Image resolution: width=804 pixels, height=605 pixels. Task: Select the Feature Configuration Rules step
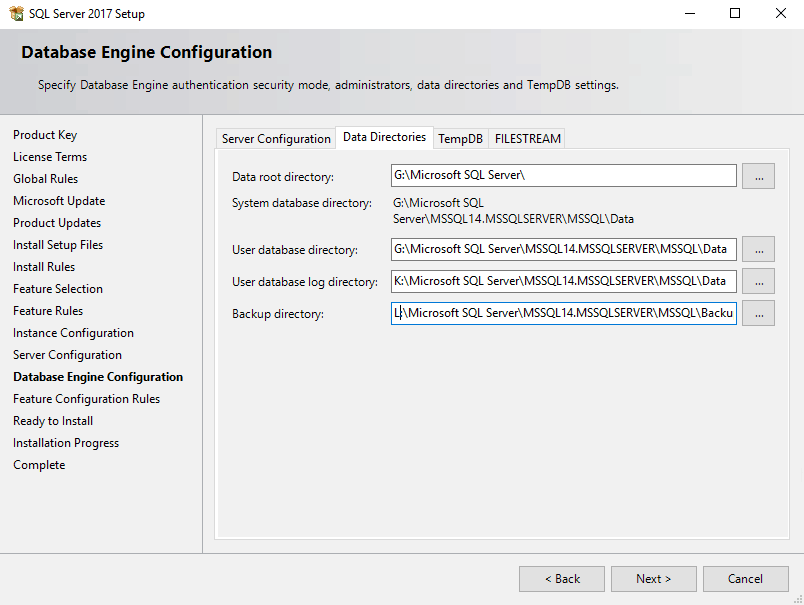pos(87,399)
